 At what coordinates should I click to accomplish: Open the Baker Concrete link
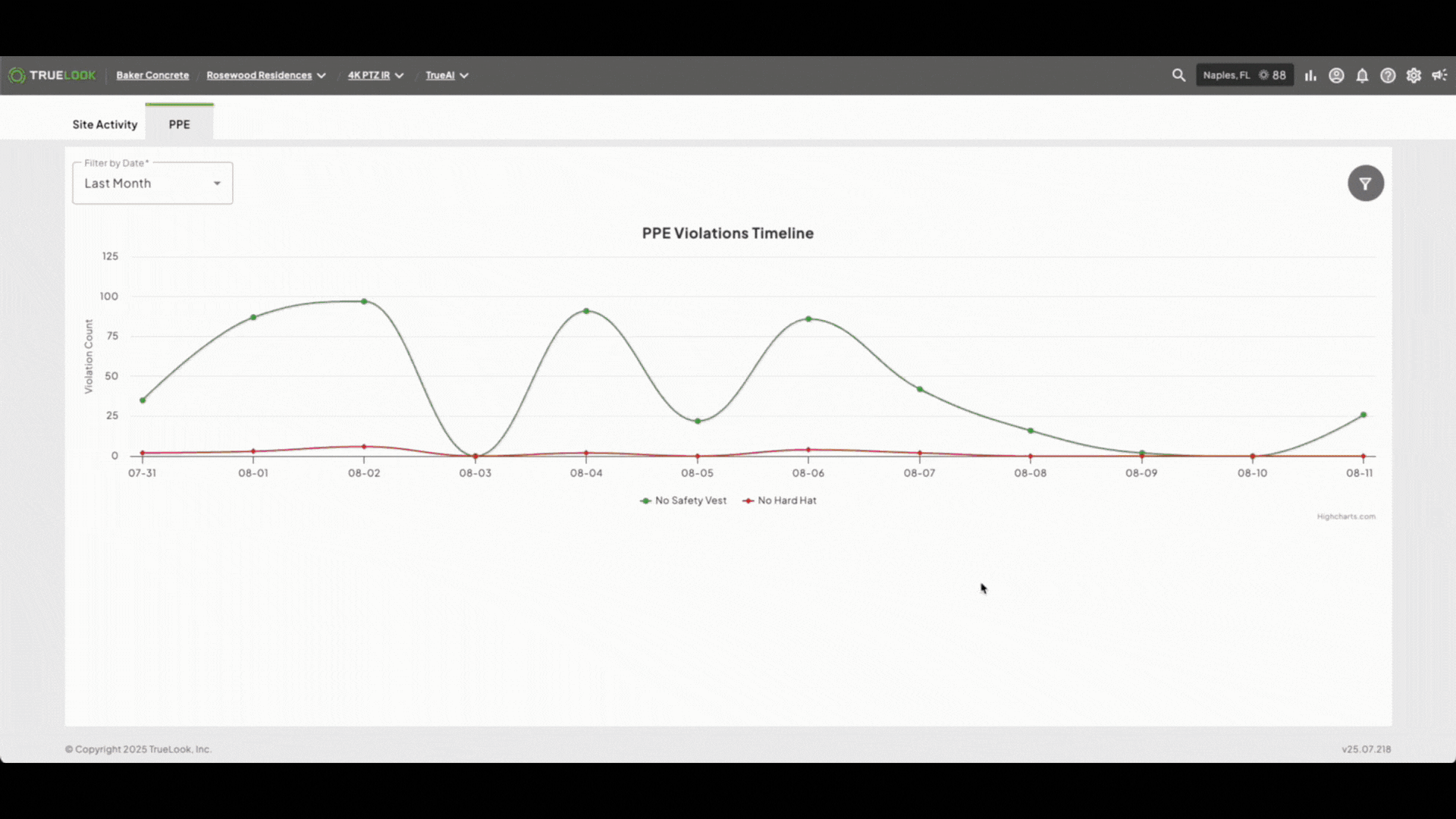click(152, 75)
